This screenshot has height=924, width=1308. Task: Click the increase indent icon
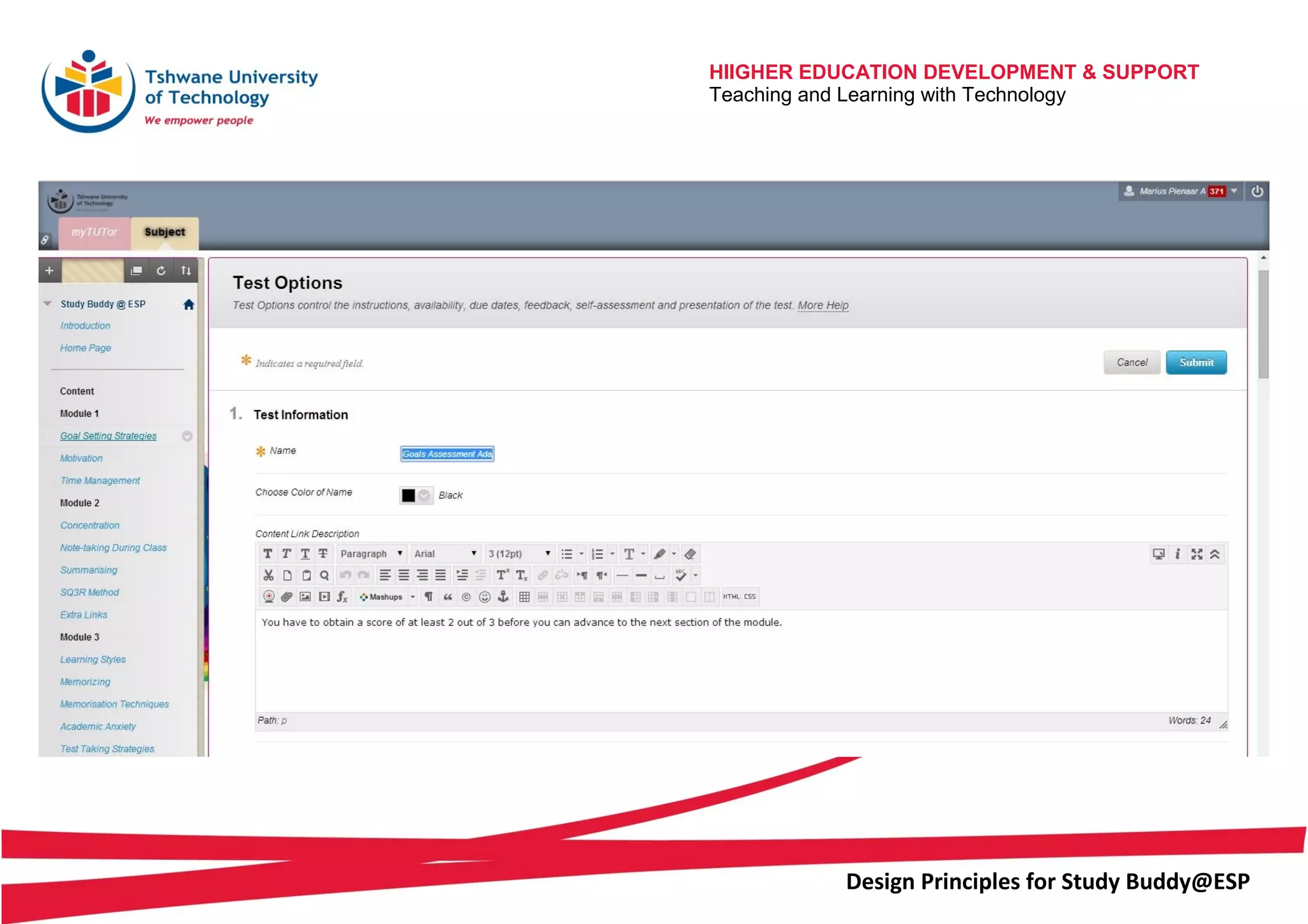(462, 575)
